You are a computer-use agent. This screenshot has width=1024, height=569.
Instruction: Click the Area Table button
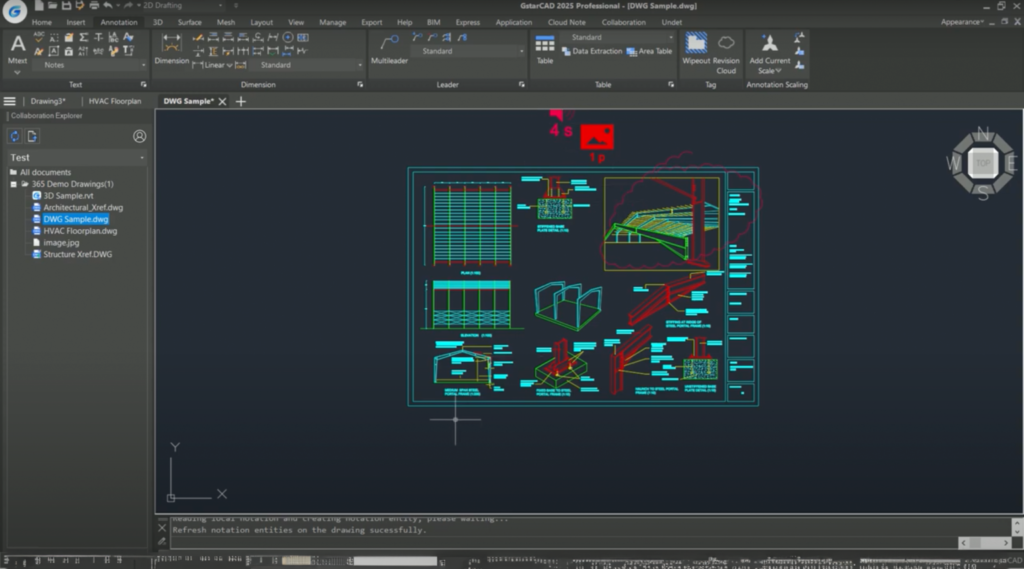[650, 51]
